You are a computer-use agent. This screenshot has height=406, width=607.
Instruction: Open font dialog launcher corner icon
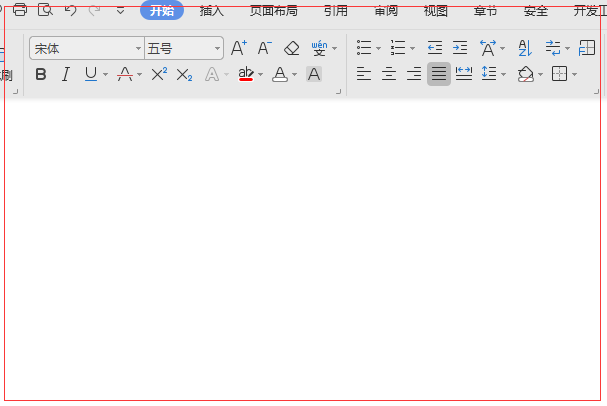338,92
